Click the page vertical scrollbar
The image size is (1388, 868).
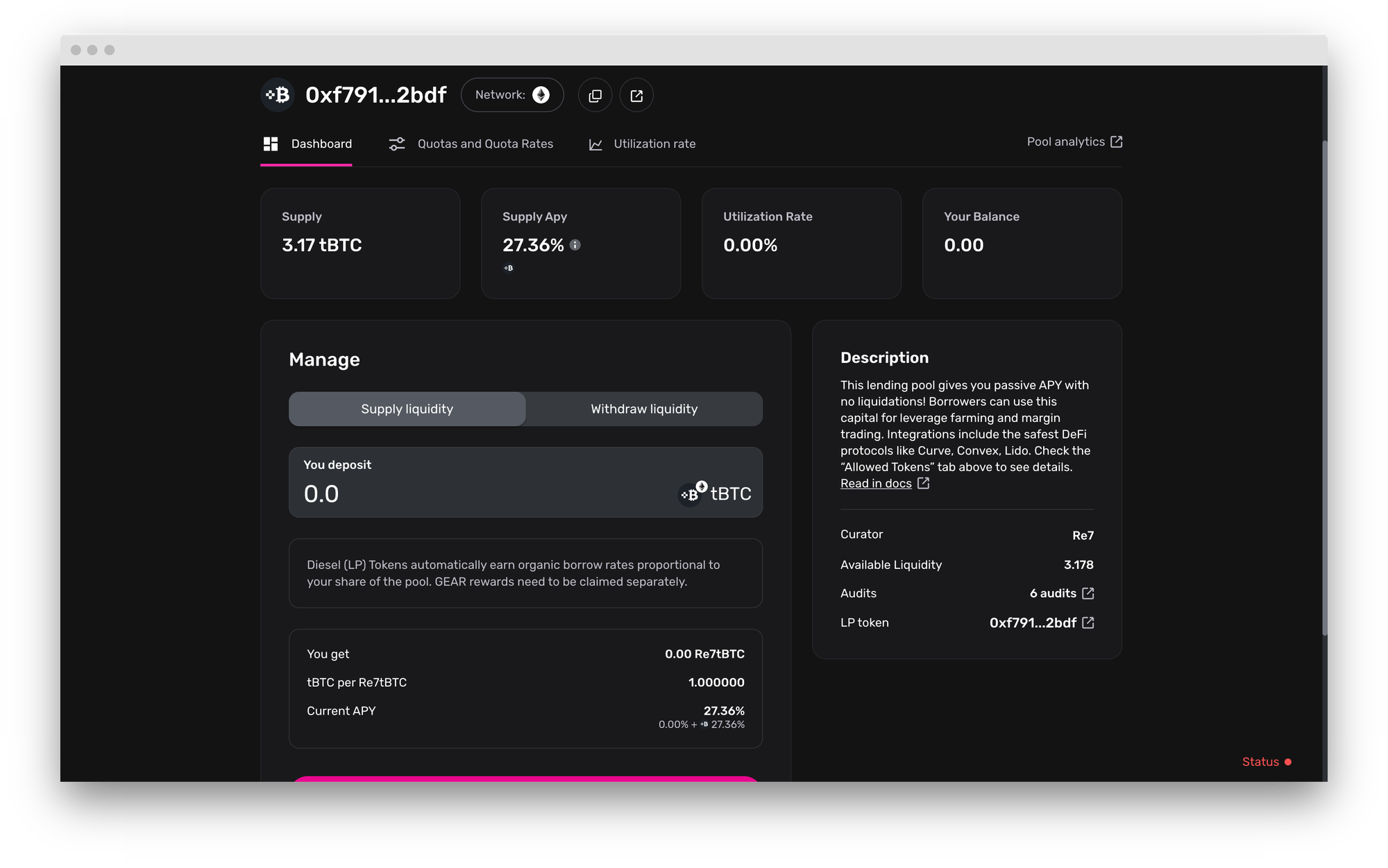(x=1324, y=389)
